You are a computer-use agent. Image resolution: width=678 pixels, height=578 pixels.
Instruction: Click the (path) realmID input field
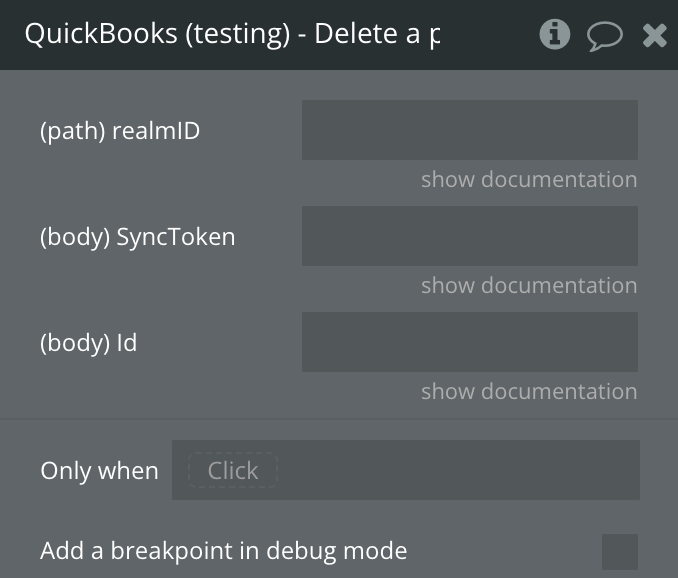pyautogui.click(x=470, y=130)
